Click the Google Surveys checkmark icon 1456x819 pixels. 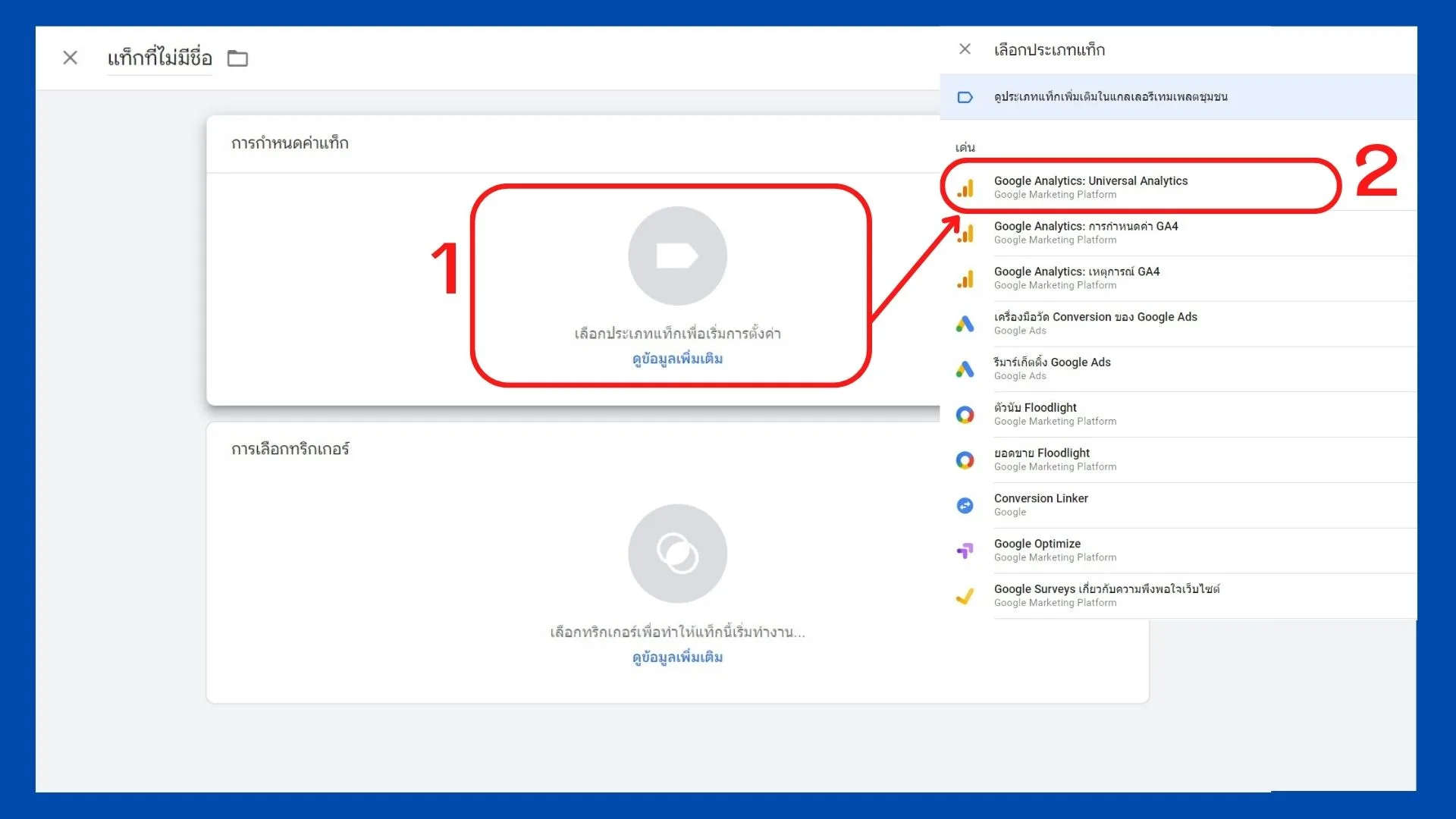pyautogui.click(x=966, y=596)
